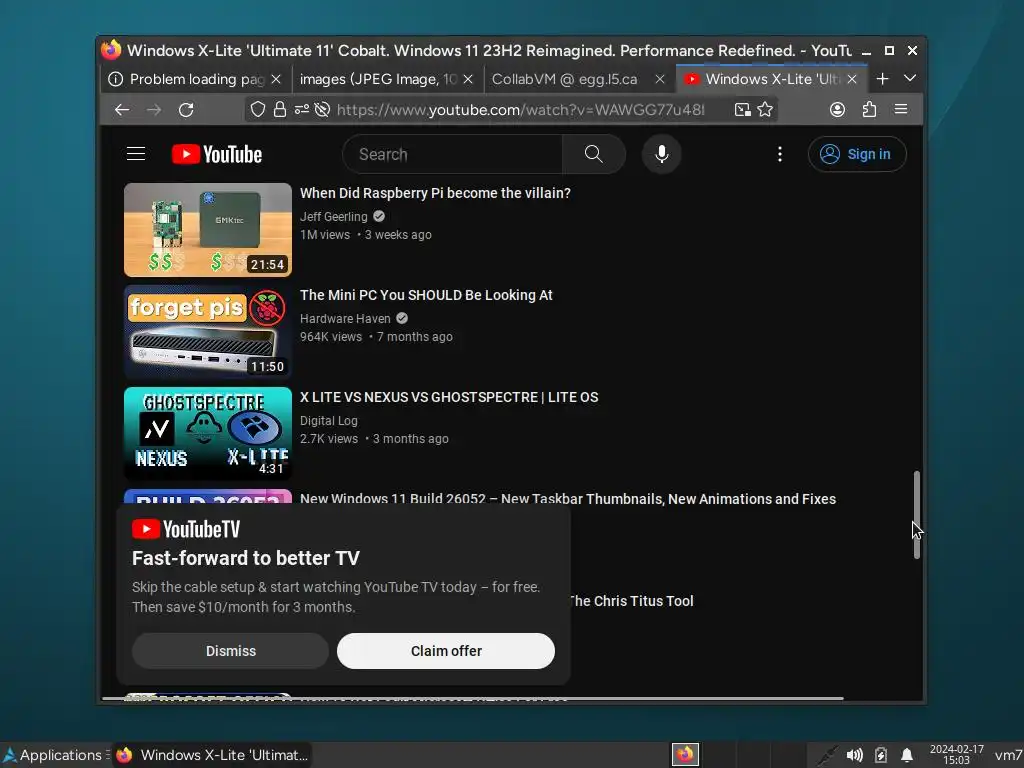The image size is (1024, 768).
Task: Click '2.7K views • 3 months ago' text
Action: pos(374,439)
